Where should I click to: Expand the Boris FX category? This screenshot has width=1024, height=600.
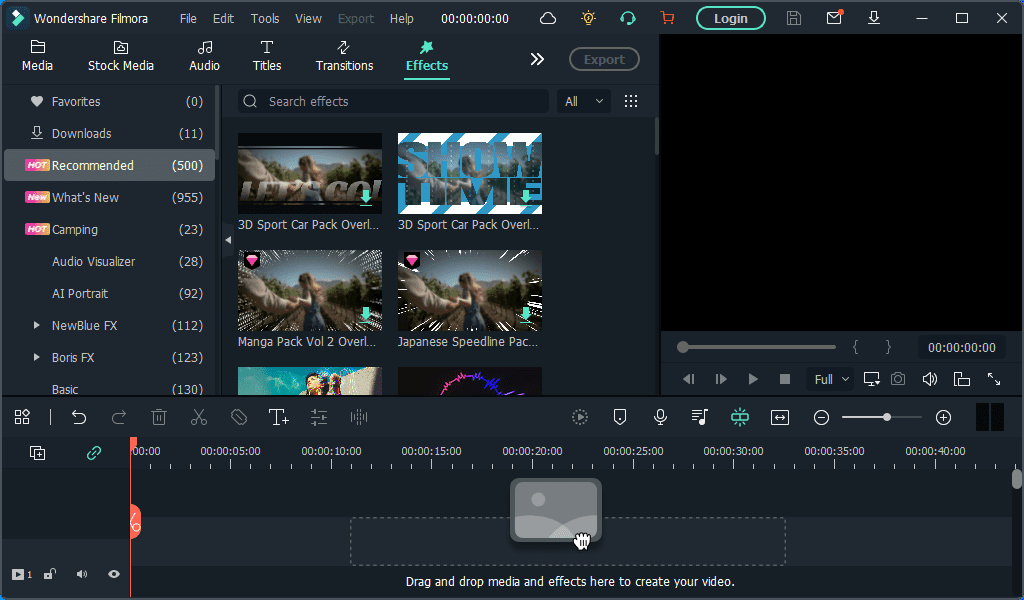(x=37, y=357)
